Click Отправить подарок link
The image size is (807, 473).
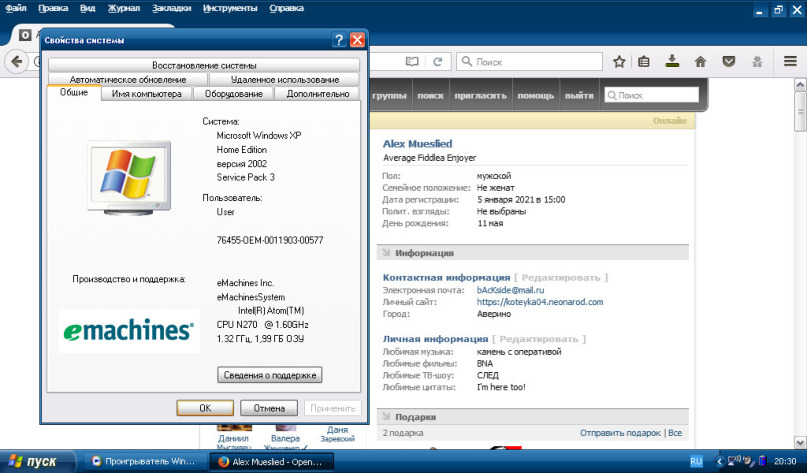point(620,433)
